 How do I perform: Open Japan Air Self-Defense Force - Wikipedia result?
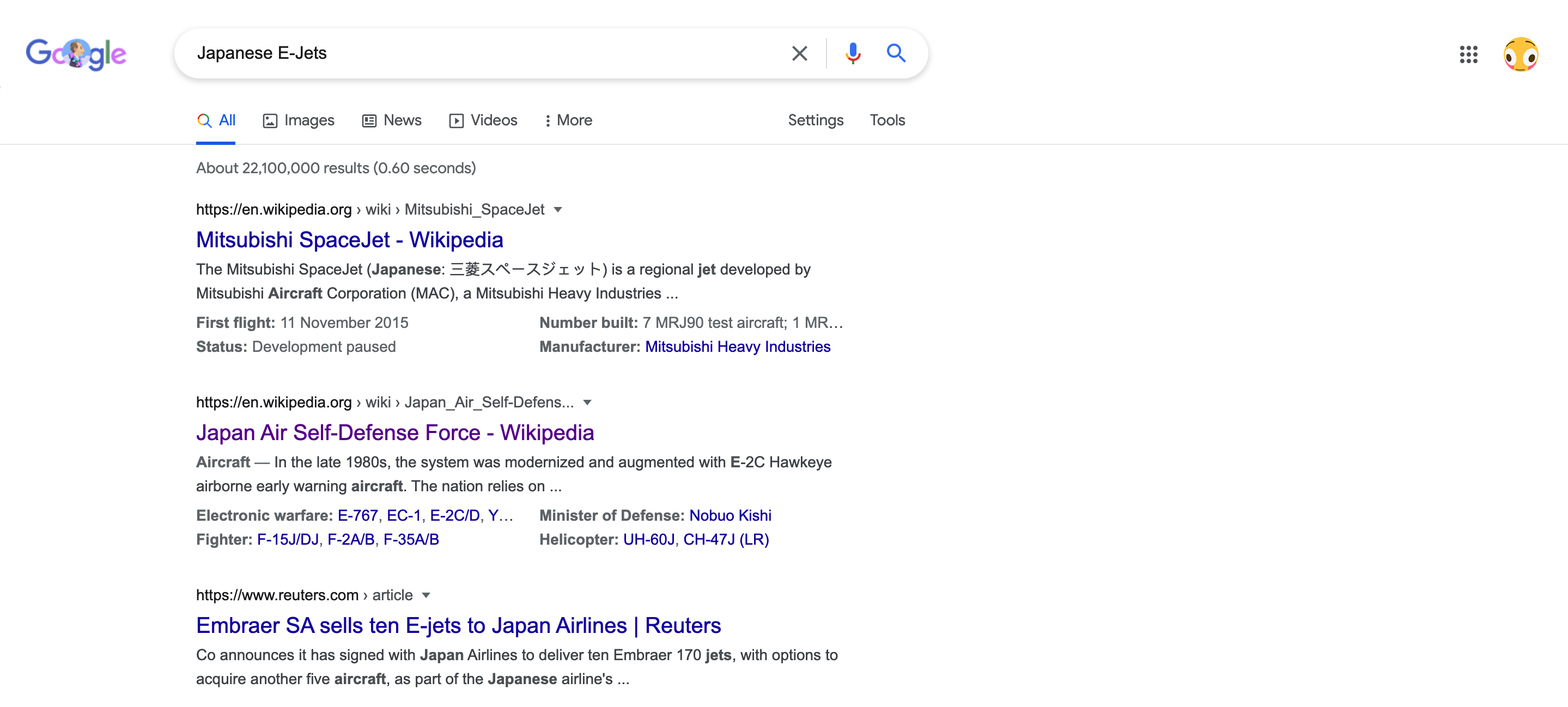point(394,432)
